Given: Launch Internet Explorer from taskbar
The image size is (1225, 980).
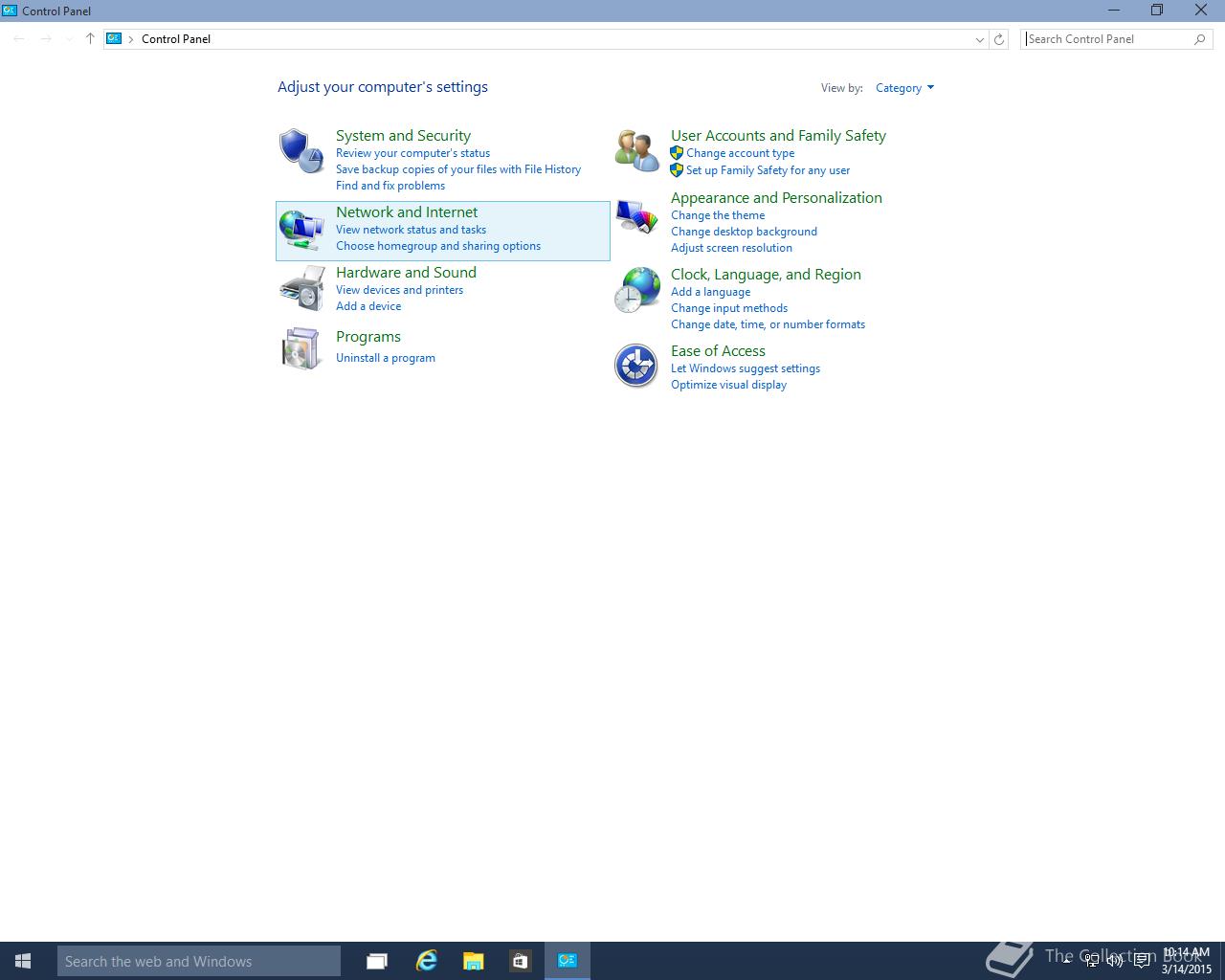Looking at the screenshot, I should (426, 961).
